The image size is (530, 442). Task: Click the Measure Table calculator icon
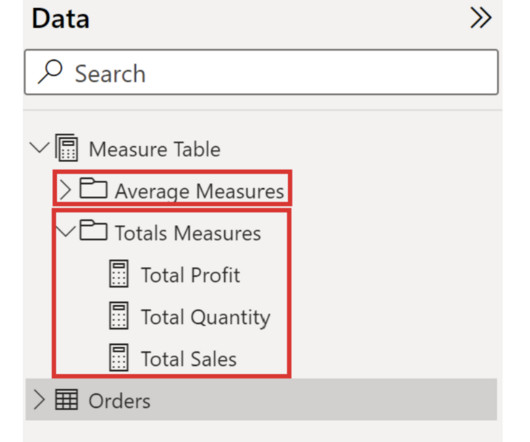(x=67, y=148)
